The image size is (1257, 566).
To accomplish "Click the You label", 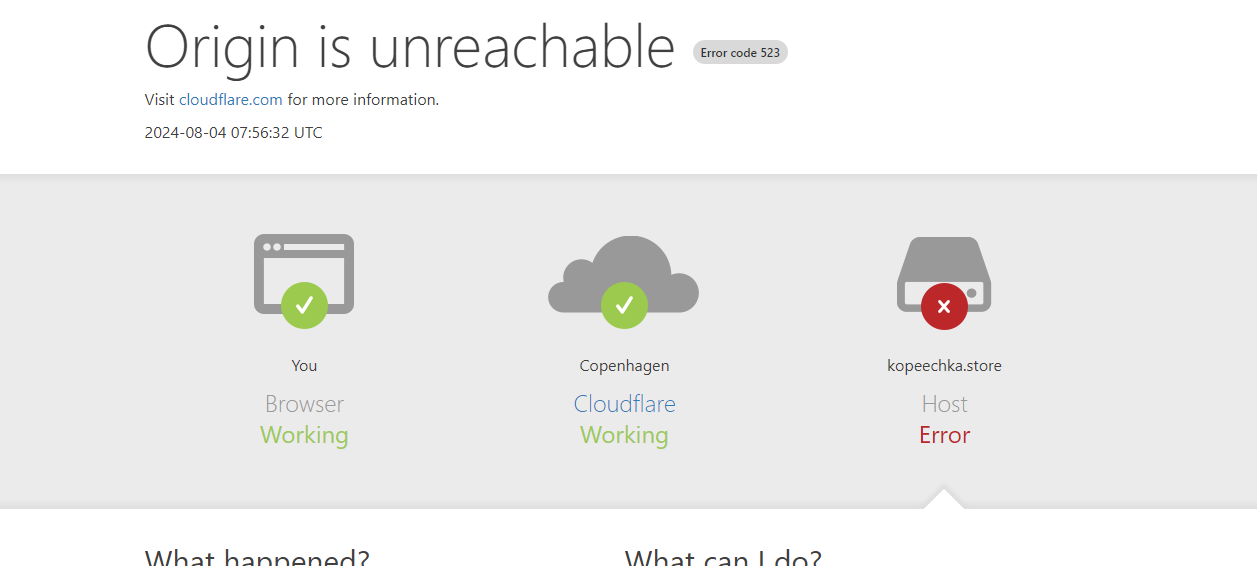I will [x=304, y=366].
